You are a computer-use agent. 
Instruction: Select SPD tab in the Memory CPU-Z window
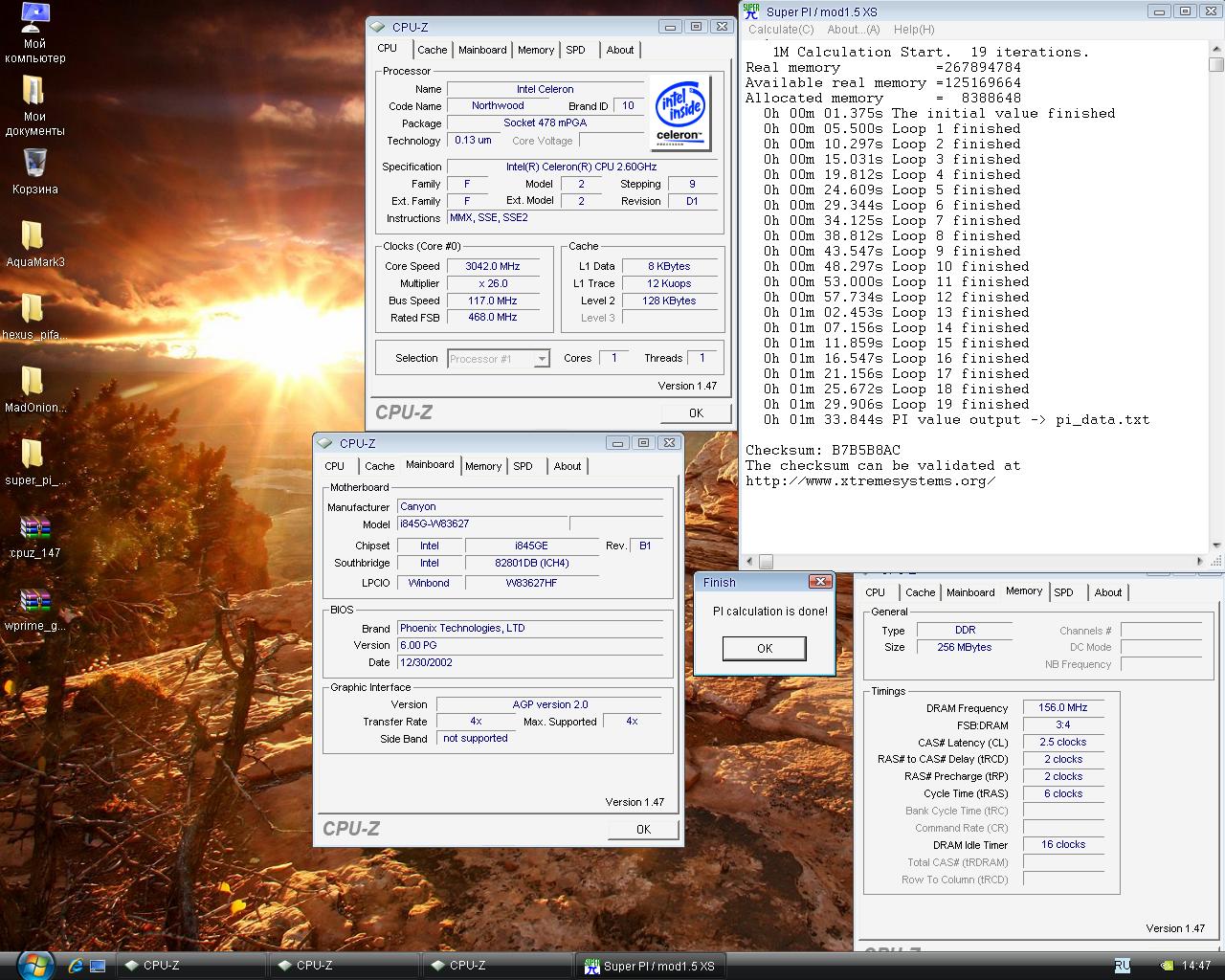pyautogui.click(x=1063, y=592)
